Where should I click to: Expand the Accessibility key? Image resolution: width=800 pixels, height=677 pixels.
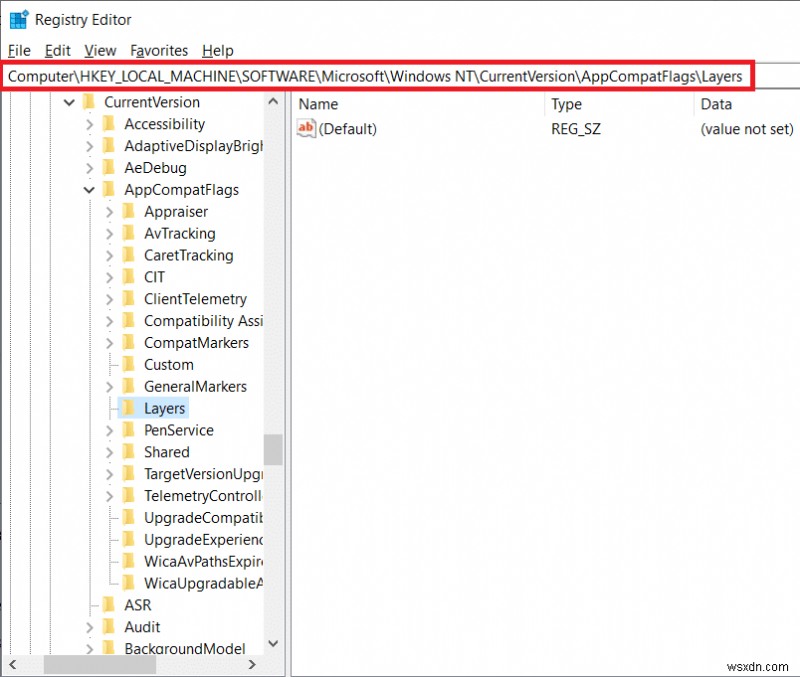(89, 124)
